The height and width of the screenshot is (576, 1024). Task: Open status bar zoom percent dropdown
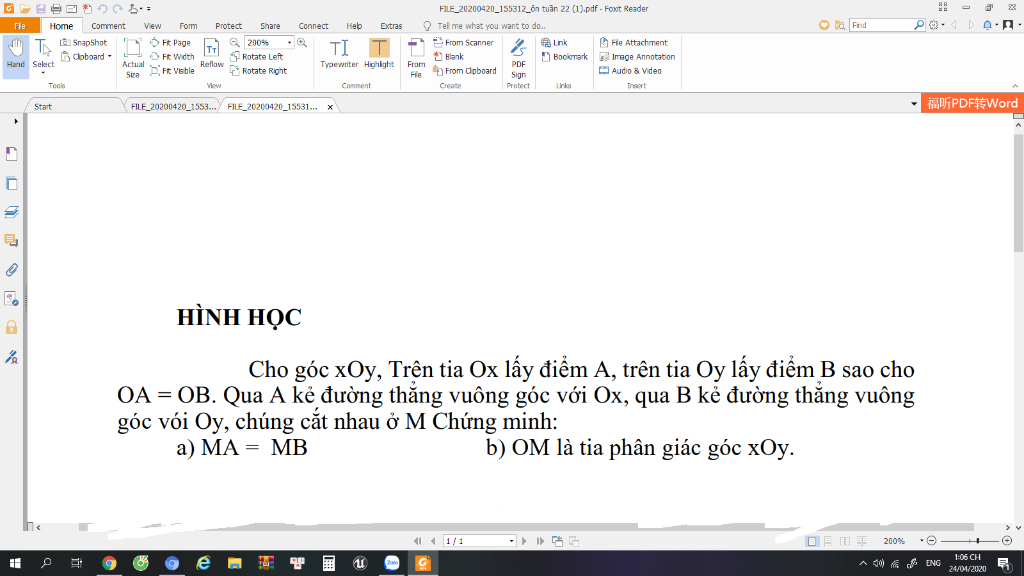[921, 541]
